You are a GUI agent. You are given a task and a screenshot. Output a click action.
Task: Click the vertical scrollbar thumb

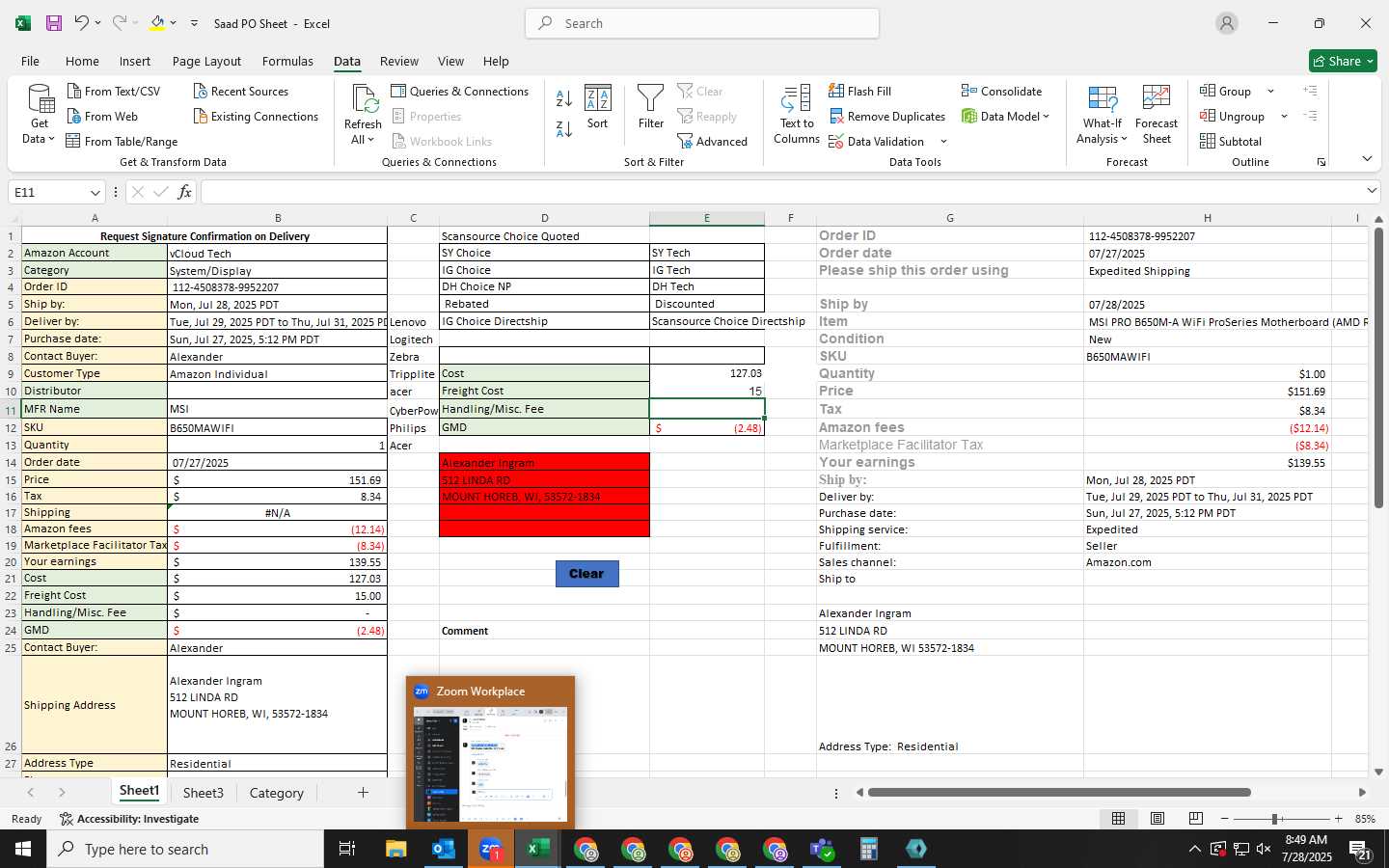click(x=1379, y=366)
